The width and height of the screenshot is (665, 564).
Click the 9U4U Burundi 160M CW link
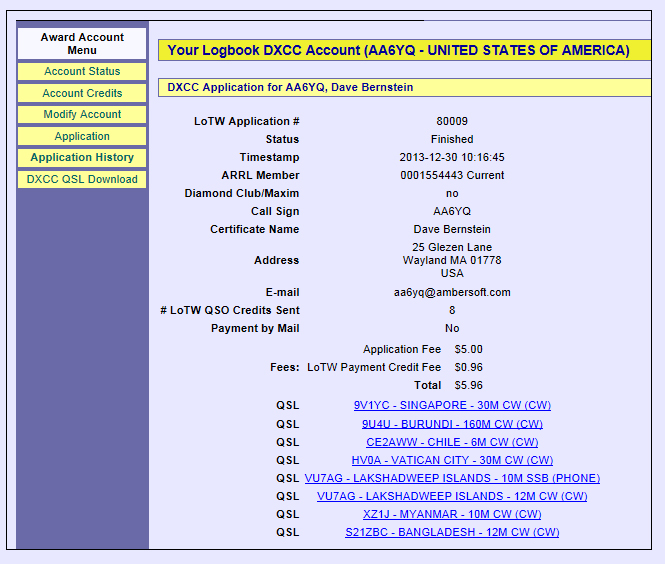tap(452, 424)
